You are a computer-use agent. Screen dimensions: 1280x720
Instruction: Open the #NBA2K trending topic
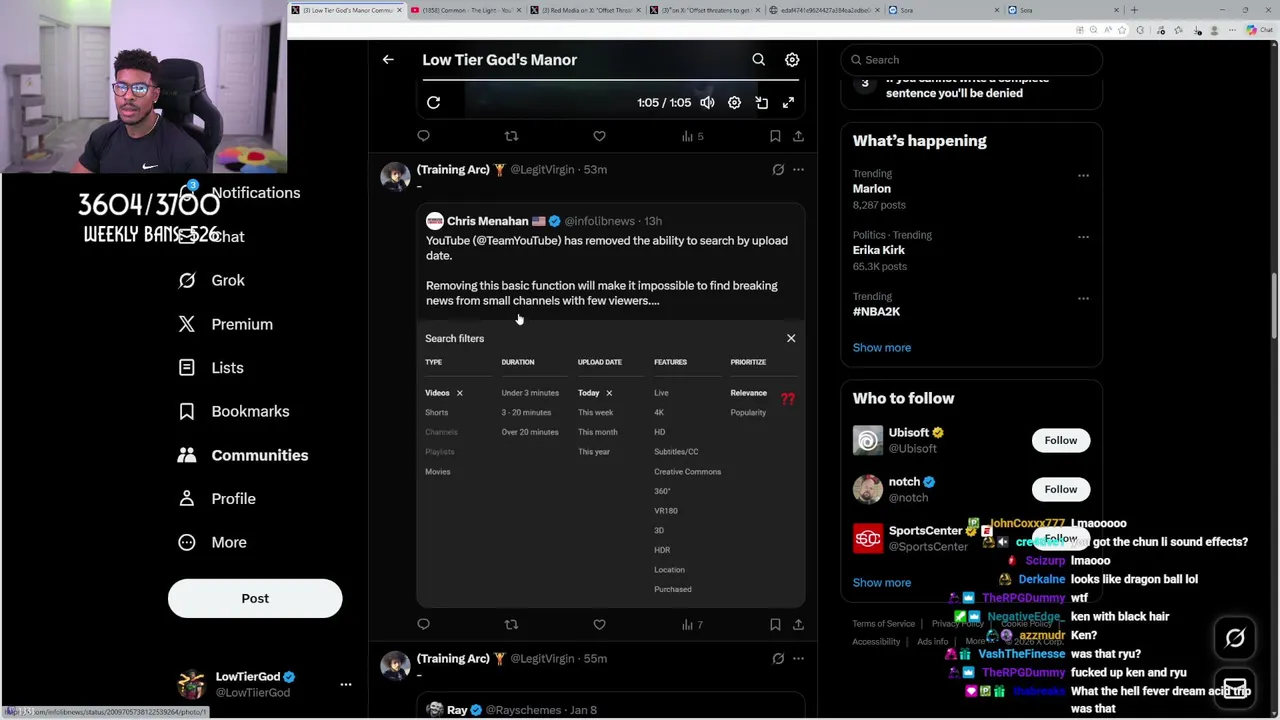[876, 312]
